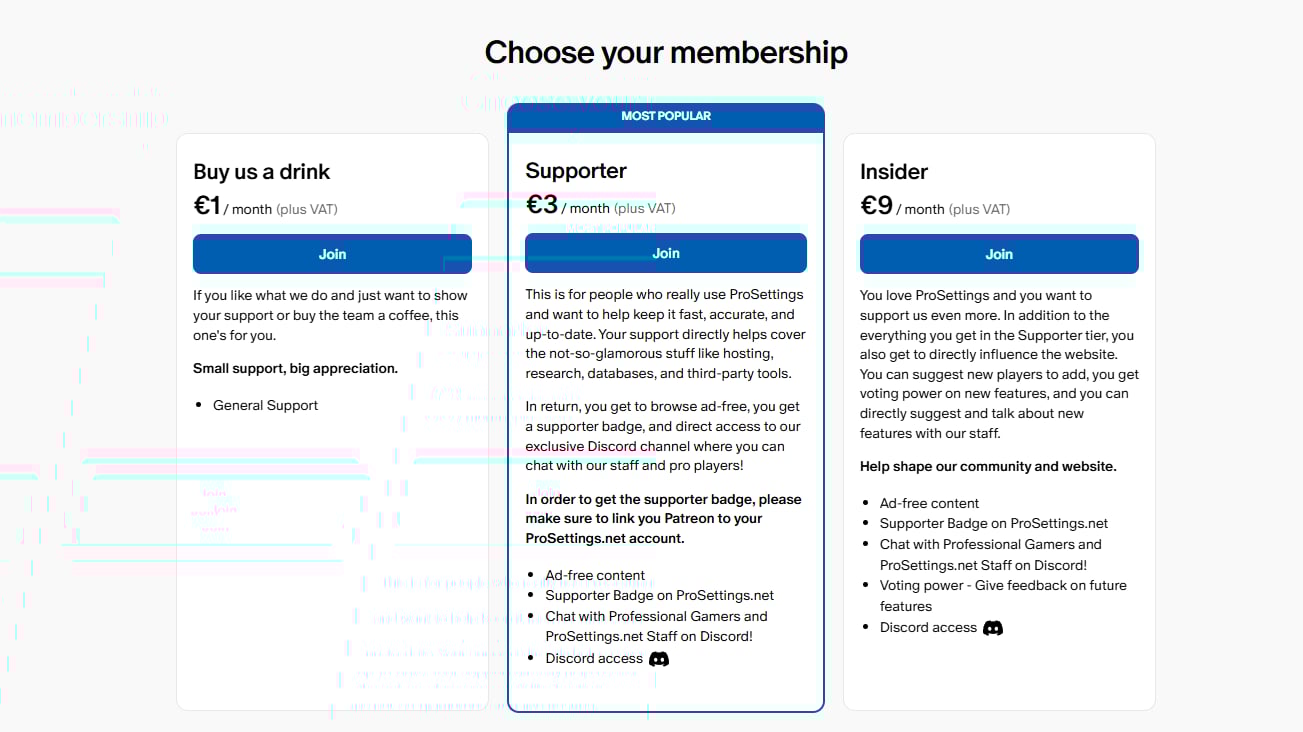Click the Discord access text in the Supporter card
Screen dimensions: 1303x732
(x=594, y=658)
